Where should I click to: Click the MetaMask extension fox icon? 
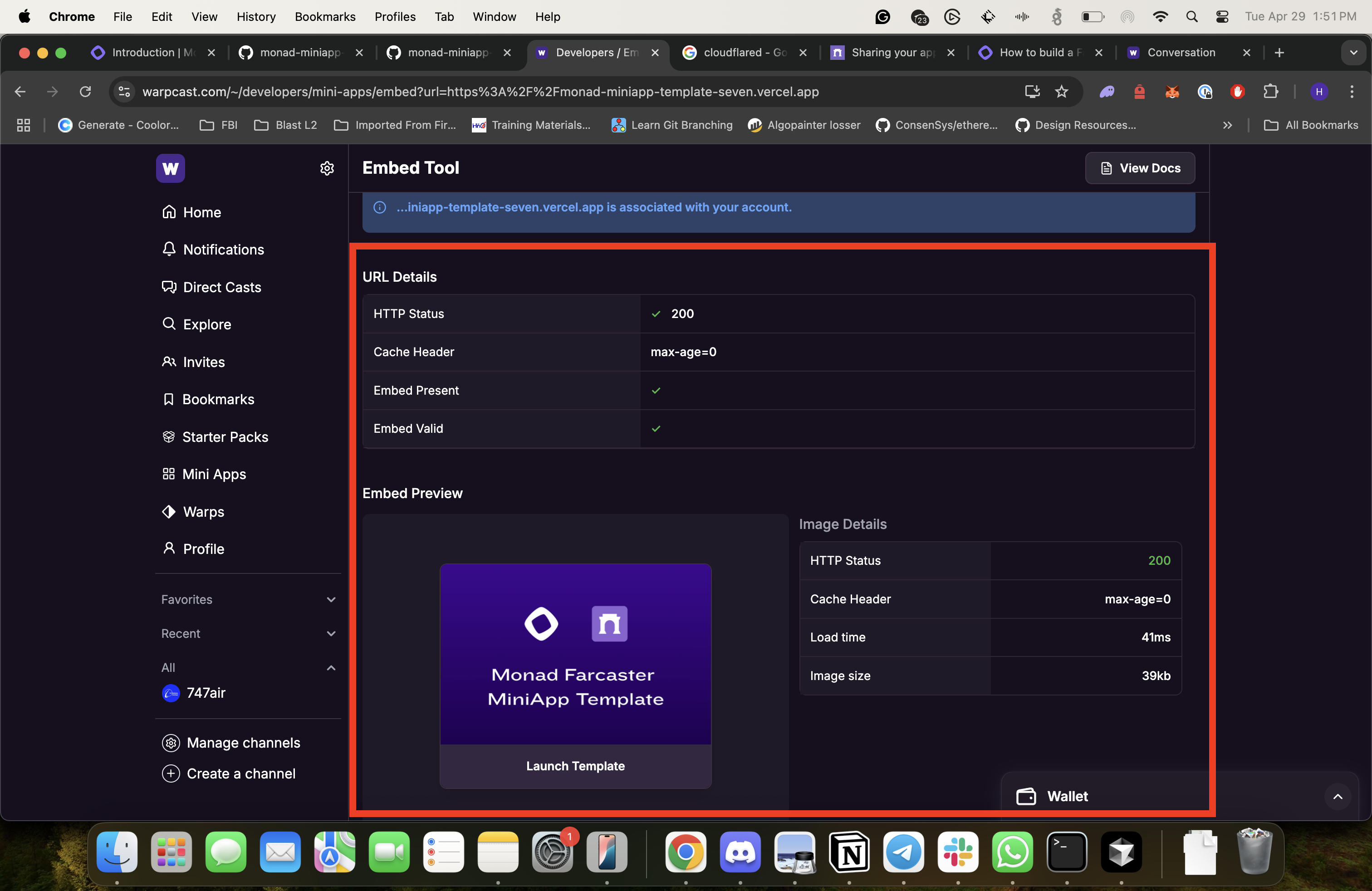pyautogui.click(x=1171, y=92)
